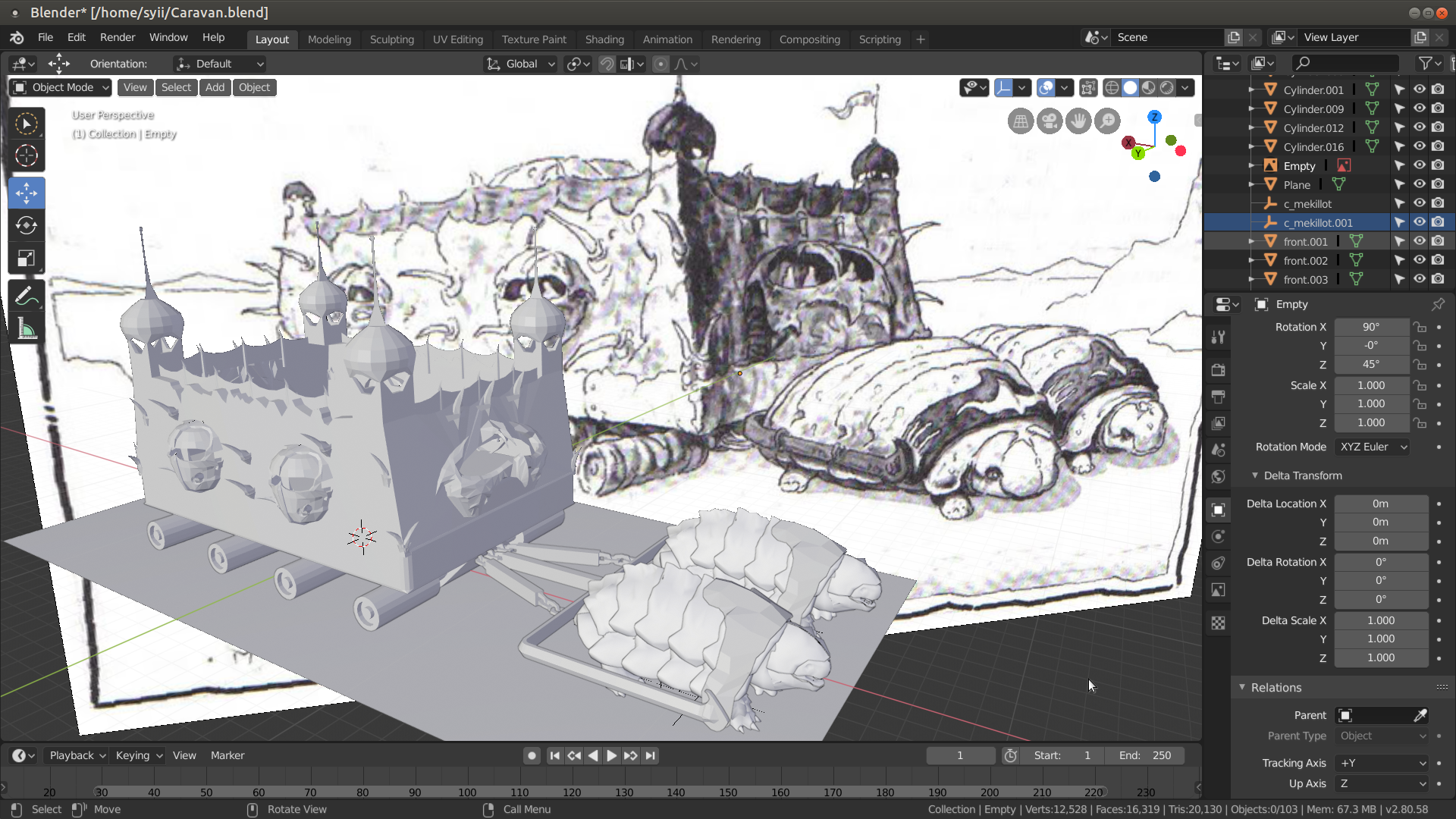Pick parent object with eyedropper icon
The height and width of the screenshot is (819, 1456).
[1420, 715]
